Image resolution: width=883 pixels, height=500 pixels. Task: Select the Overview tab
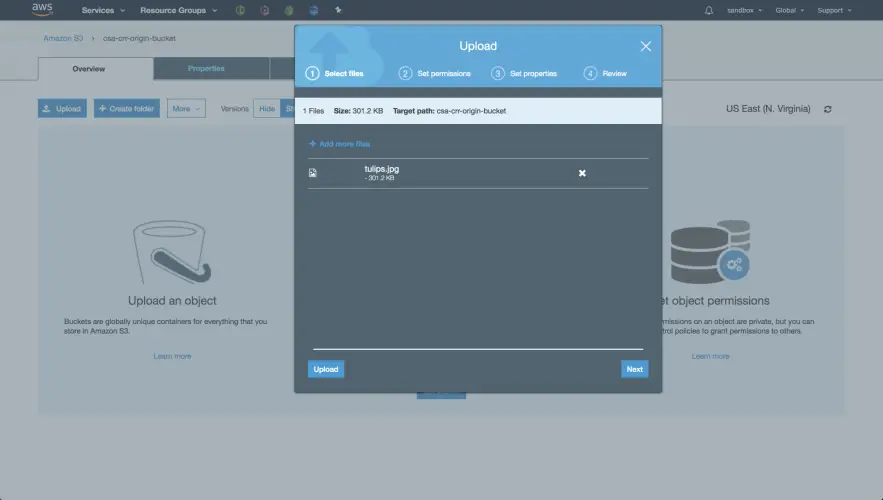tap(96, 69)
